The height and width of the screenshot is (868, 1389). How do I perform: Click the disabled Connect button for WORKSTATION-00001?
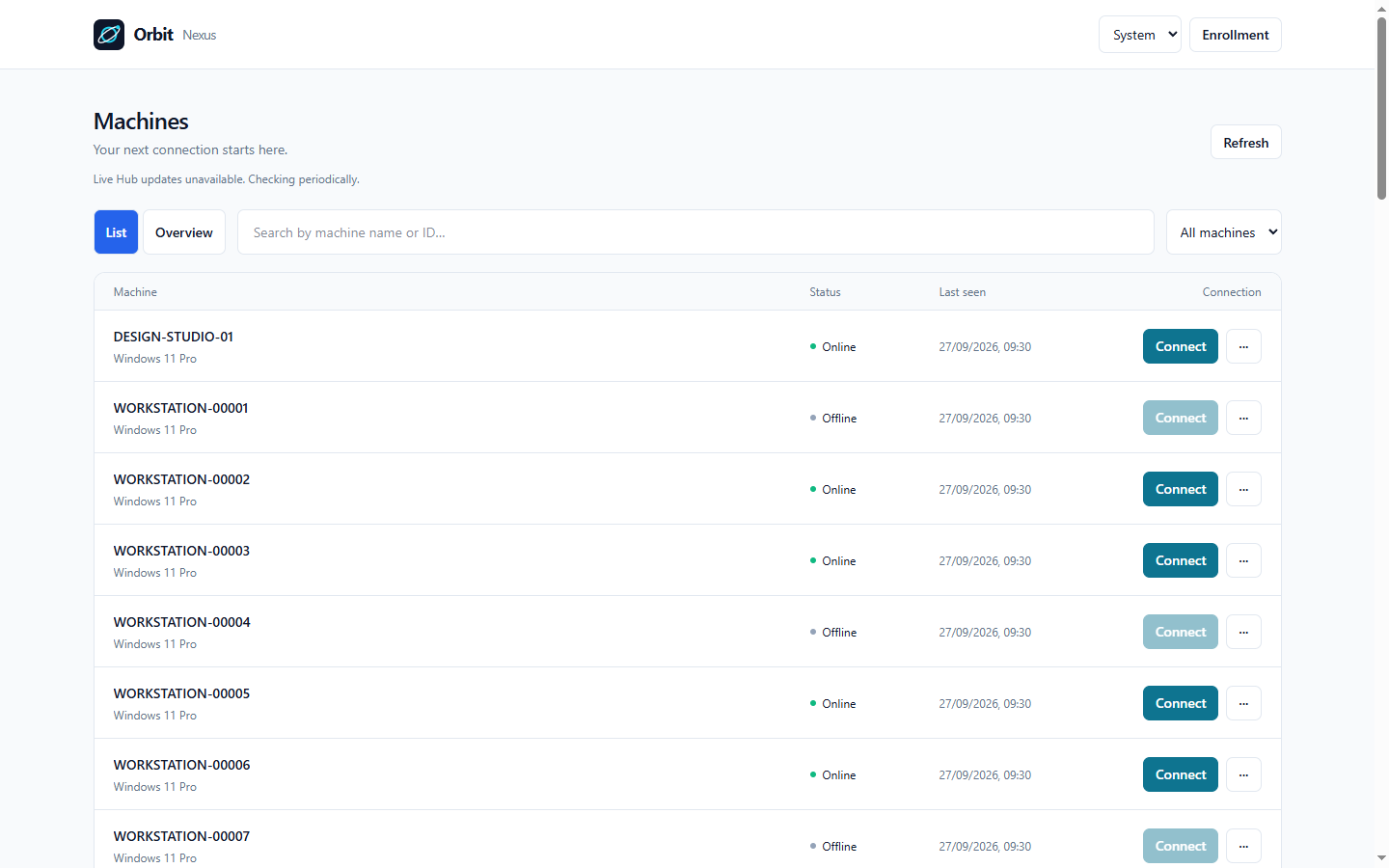tap(1181, 418)
